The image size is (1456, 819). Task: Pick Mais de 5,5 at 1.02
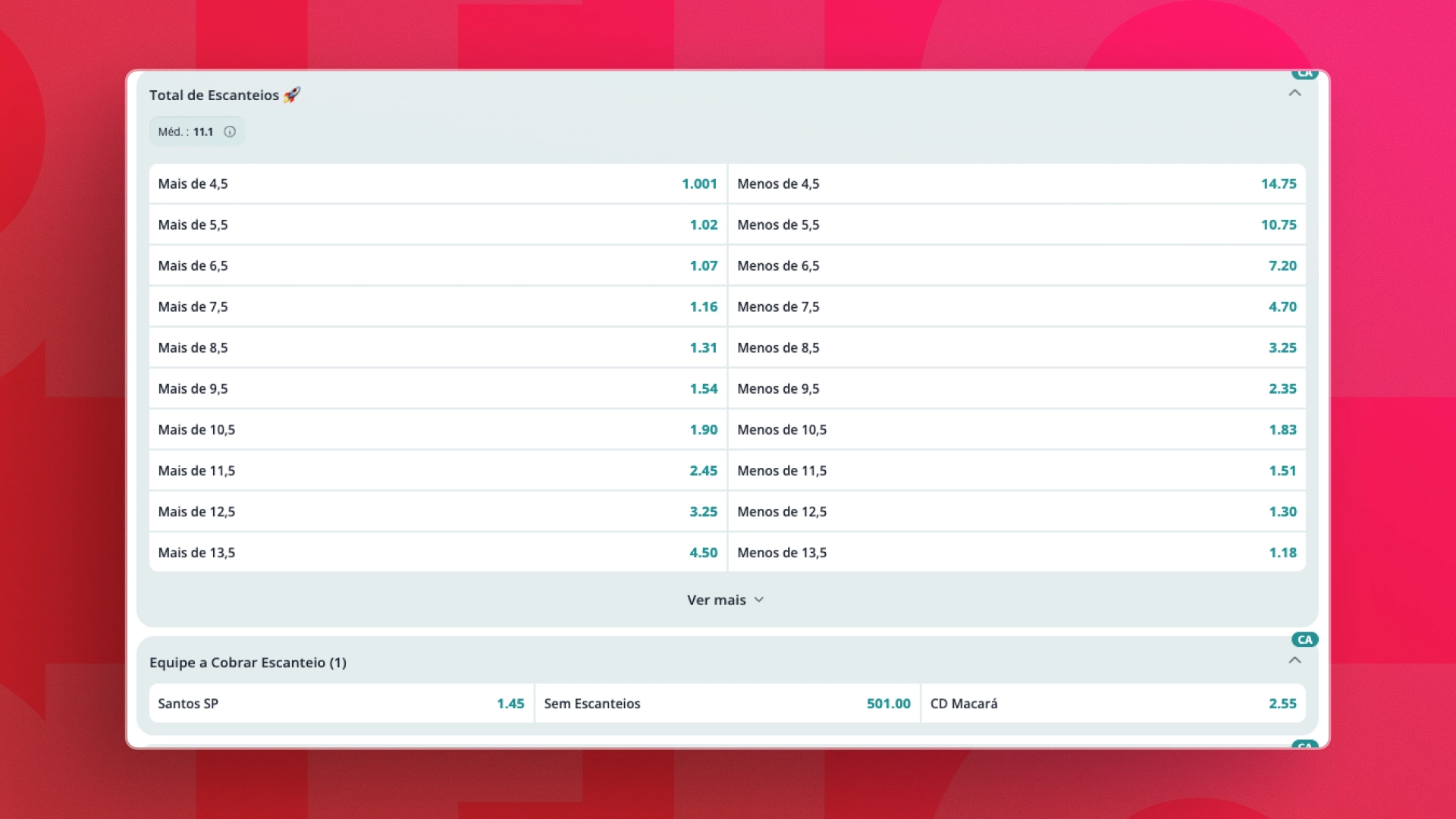click(438, 224)
